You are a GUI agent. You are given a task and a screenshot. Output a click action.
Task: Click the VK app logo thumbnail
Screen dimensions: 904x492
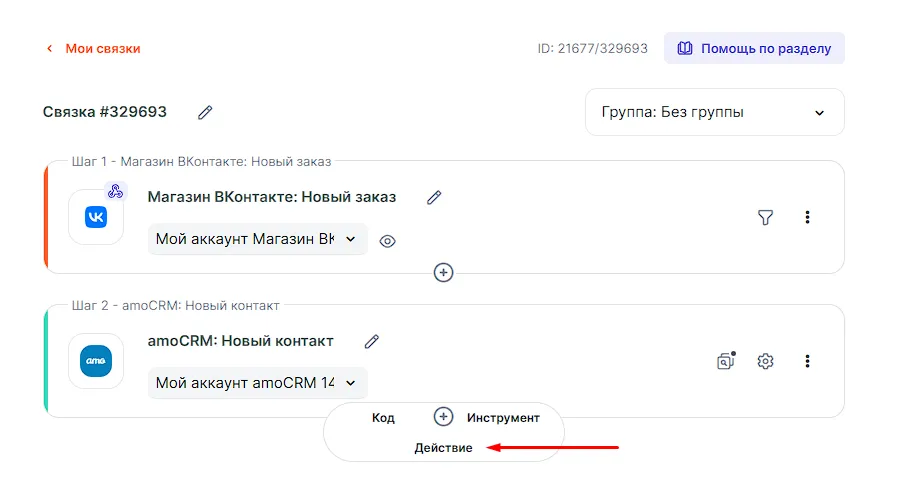pos(96,217)
